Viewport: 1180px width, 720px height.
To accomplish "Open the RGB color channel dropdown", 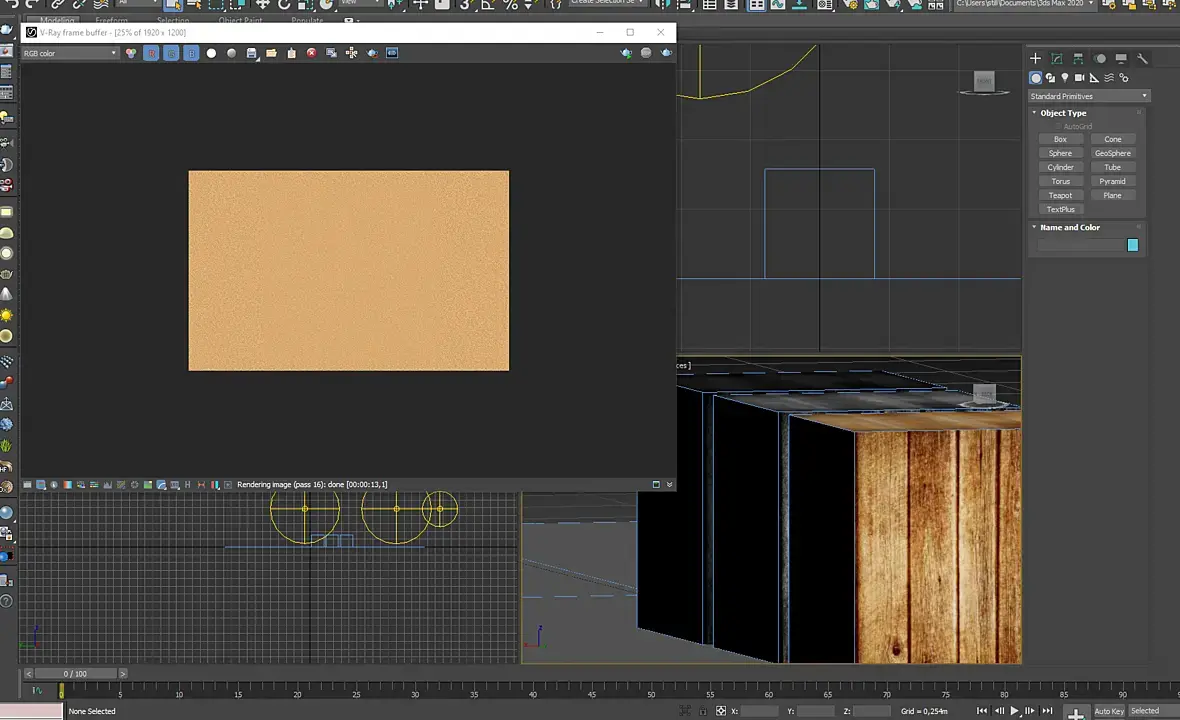I will [x=70, y=53].
